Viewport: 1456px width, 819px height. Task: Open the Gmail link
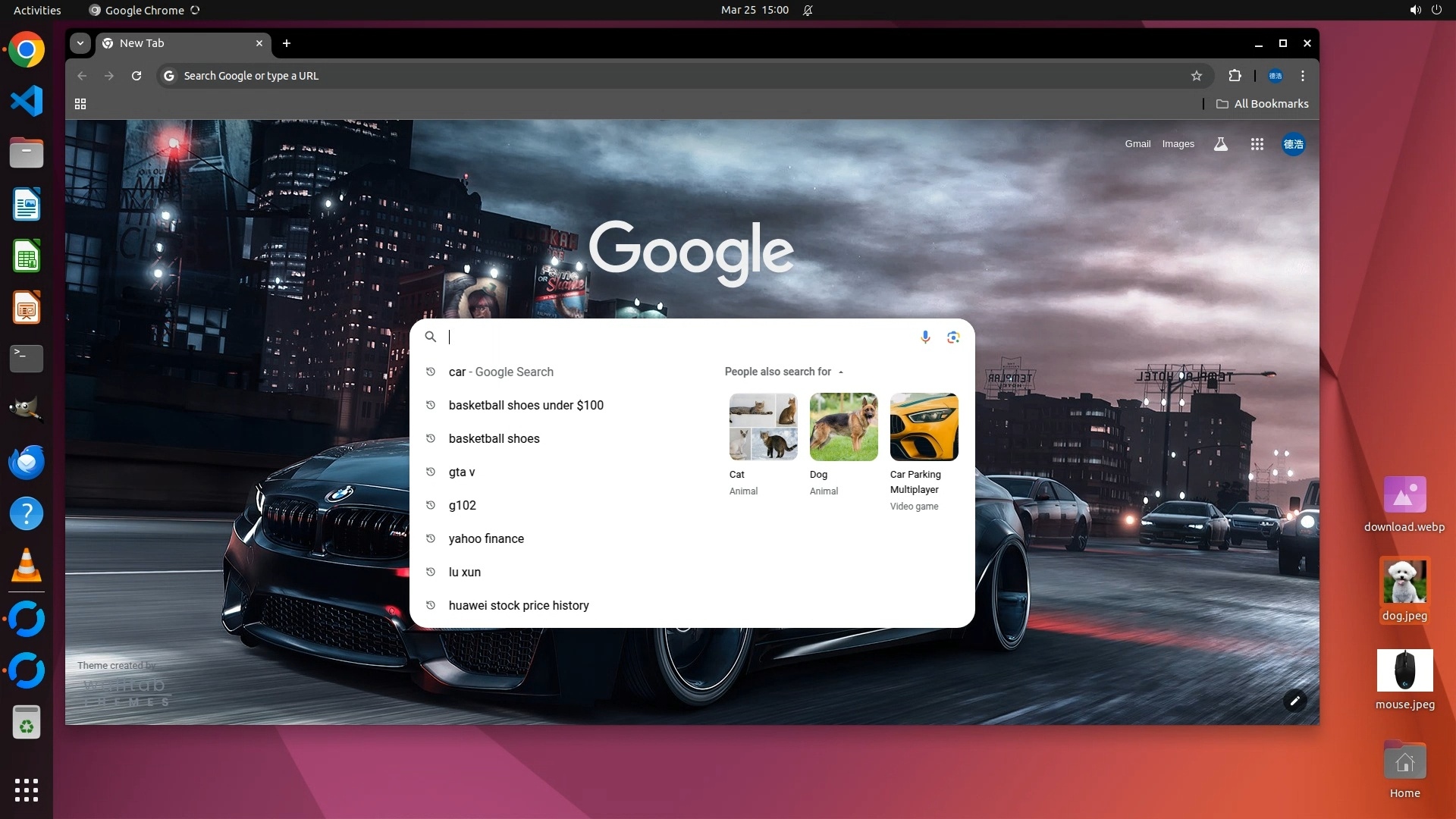tap(1137, 144)
